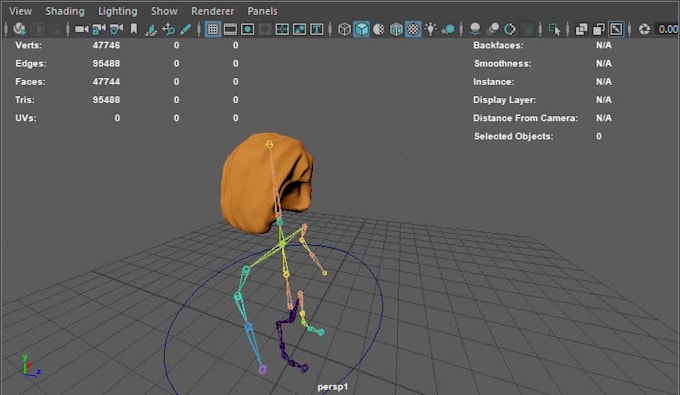Click the Use Default Material icon

pos(379,29)
